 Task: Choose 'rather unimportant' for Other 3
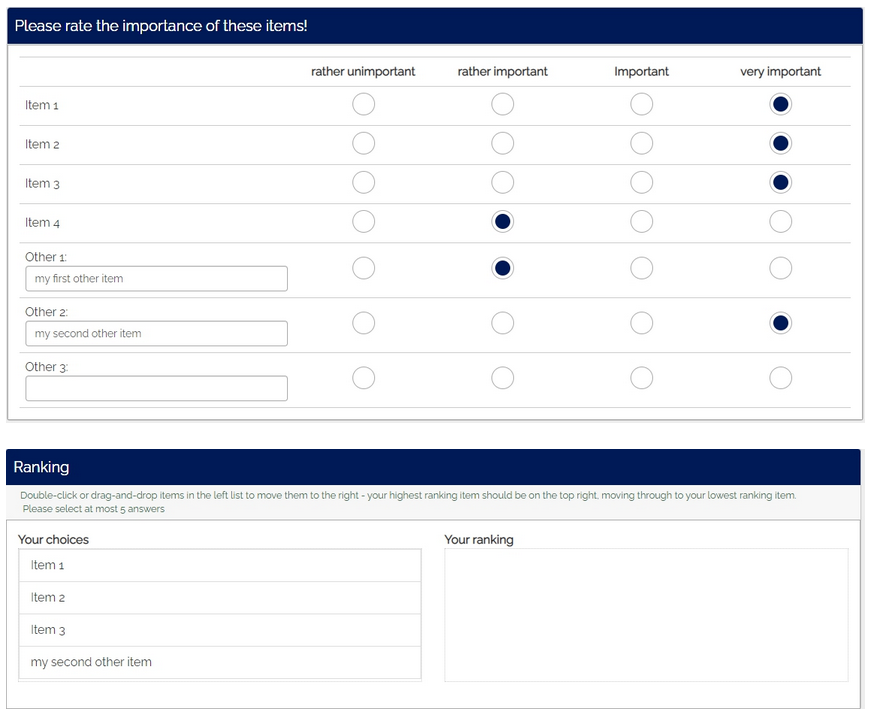pyautogui.click(x=364, y=377)
